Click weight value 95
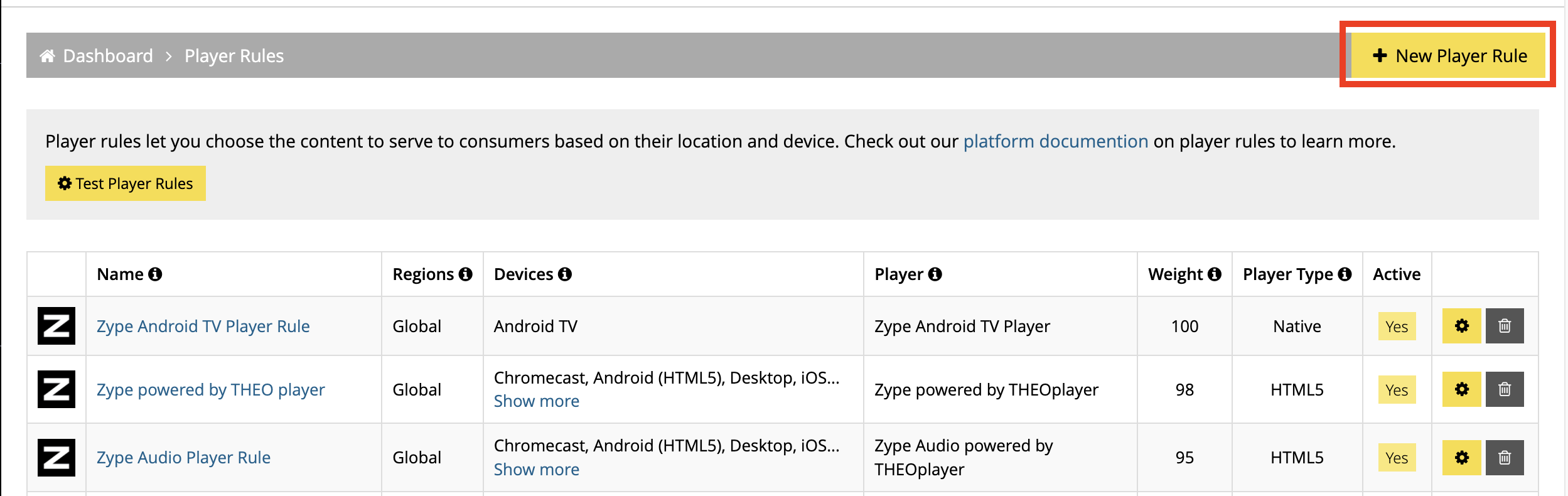This screenshot has width=1568, height=496. 1184,458
